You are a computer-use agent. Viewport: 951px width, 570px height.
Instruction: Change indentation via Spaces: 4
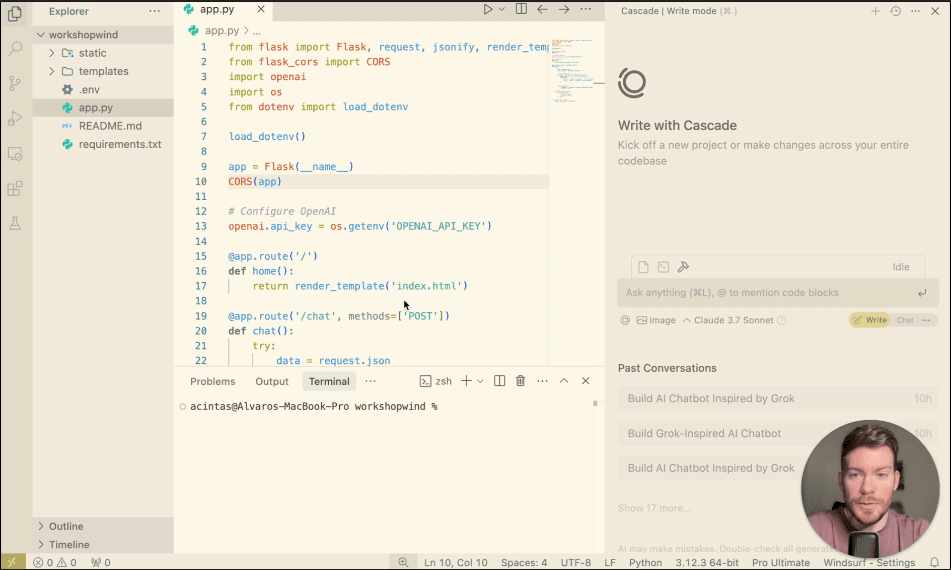524,562
